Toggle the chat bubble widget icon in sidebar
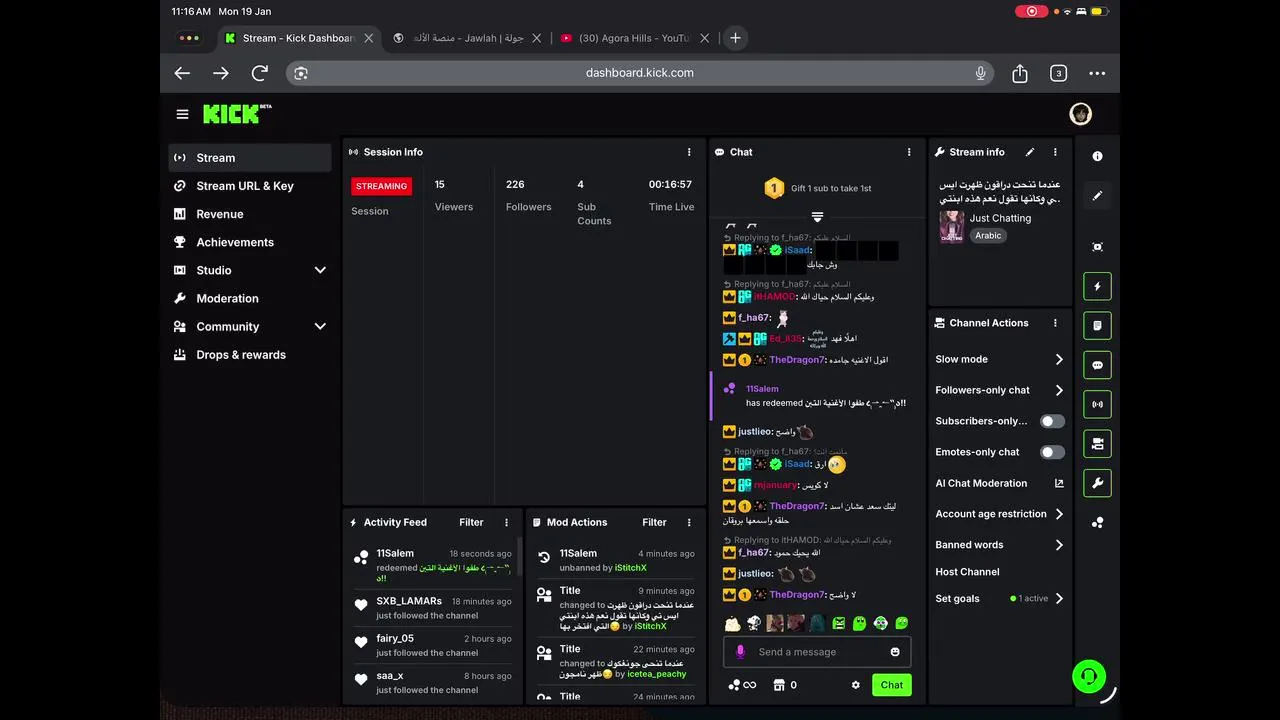Viewport: 1280px width, 720px height. [x=1097, y=365]
